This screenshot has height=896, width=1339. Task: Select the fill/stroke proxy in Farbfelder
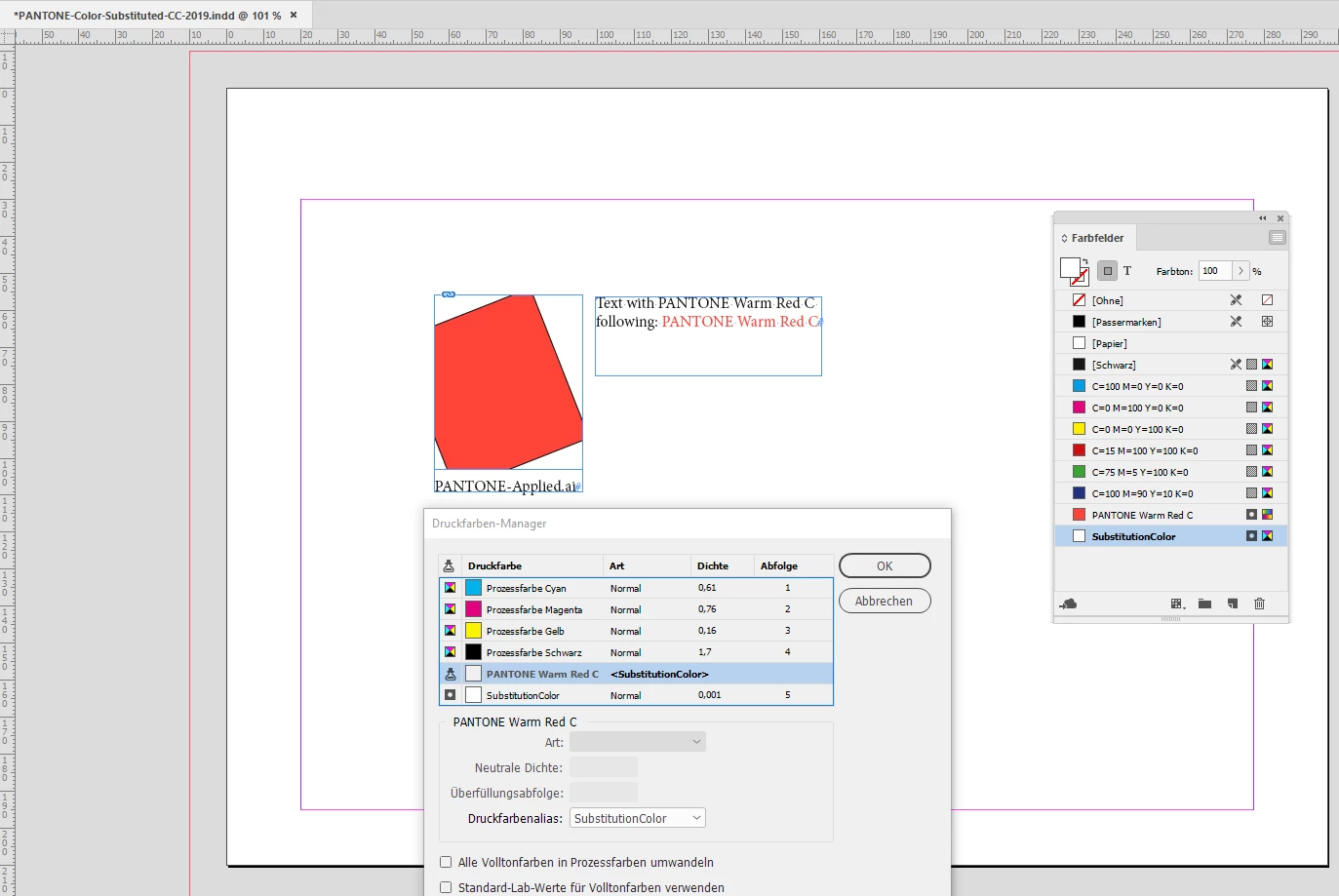pos(1073,270)
